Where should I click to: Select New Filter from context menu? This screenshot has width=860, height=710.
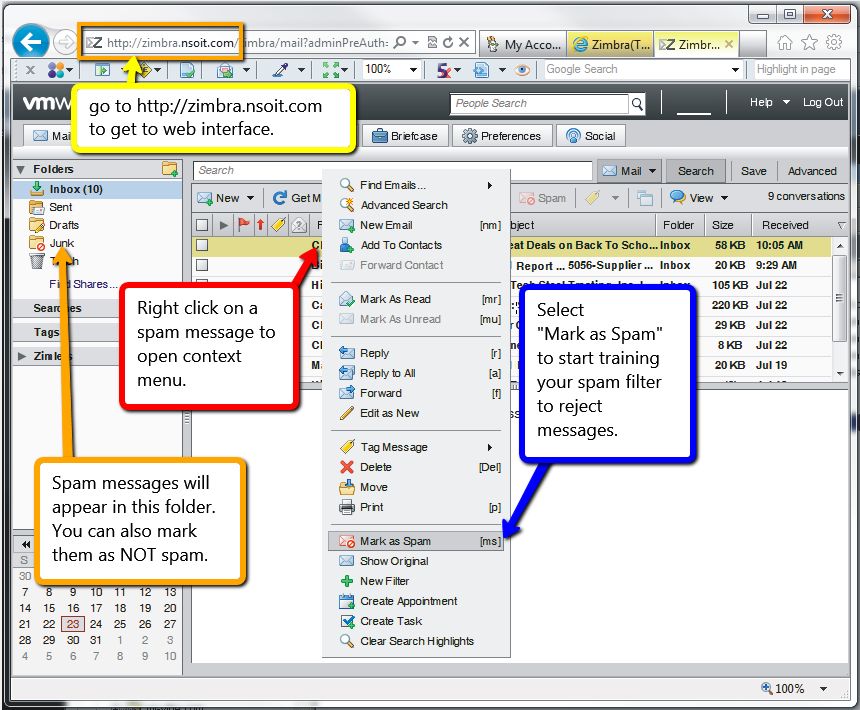(416, 581)
